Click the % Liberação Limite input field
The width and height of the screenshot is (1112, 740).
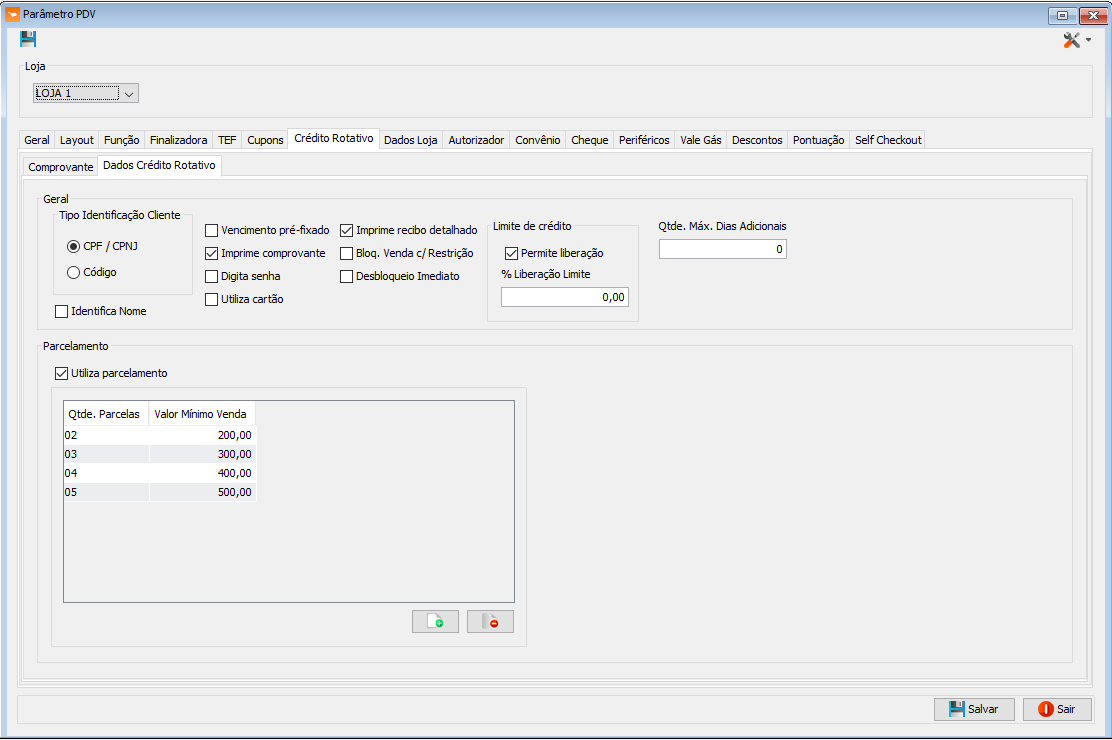point(564,297)
